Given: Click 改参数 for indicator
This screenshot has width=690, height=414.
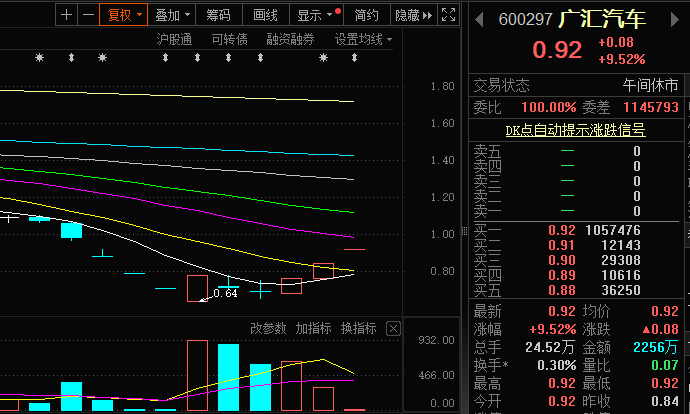Looking at the screenshot, I should [268, 328].
